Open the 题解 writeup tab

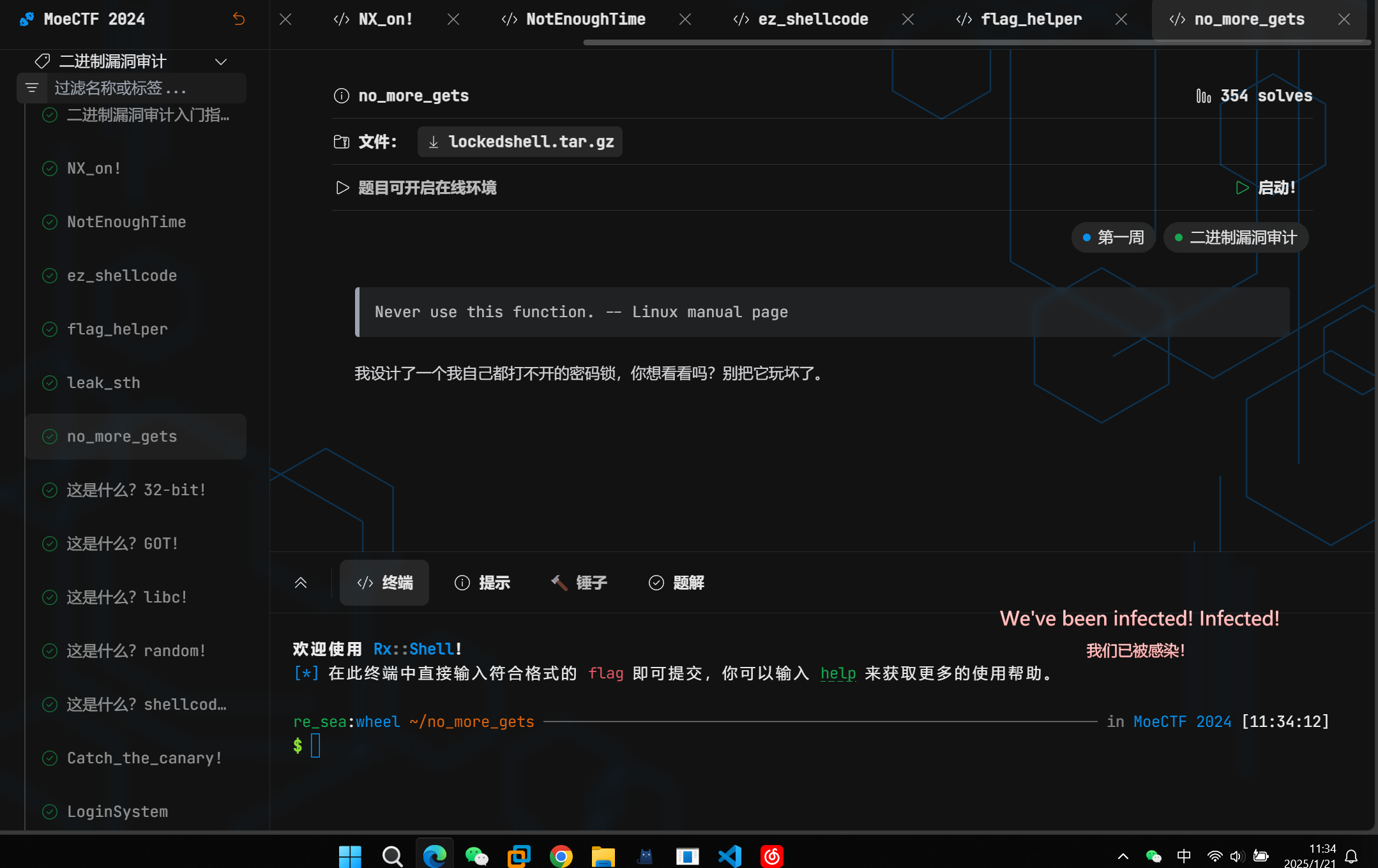click(676, 583)
